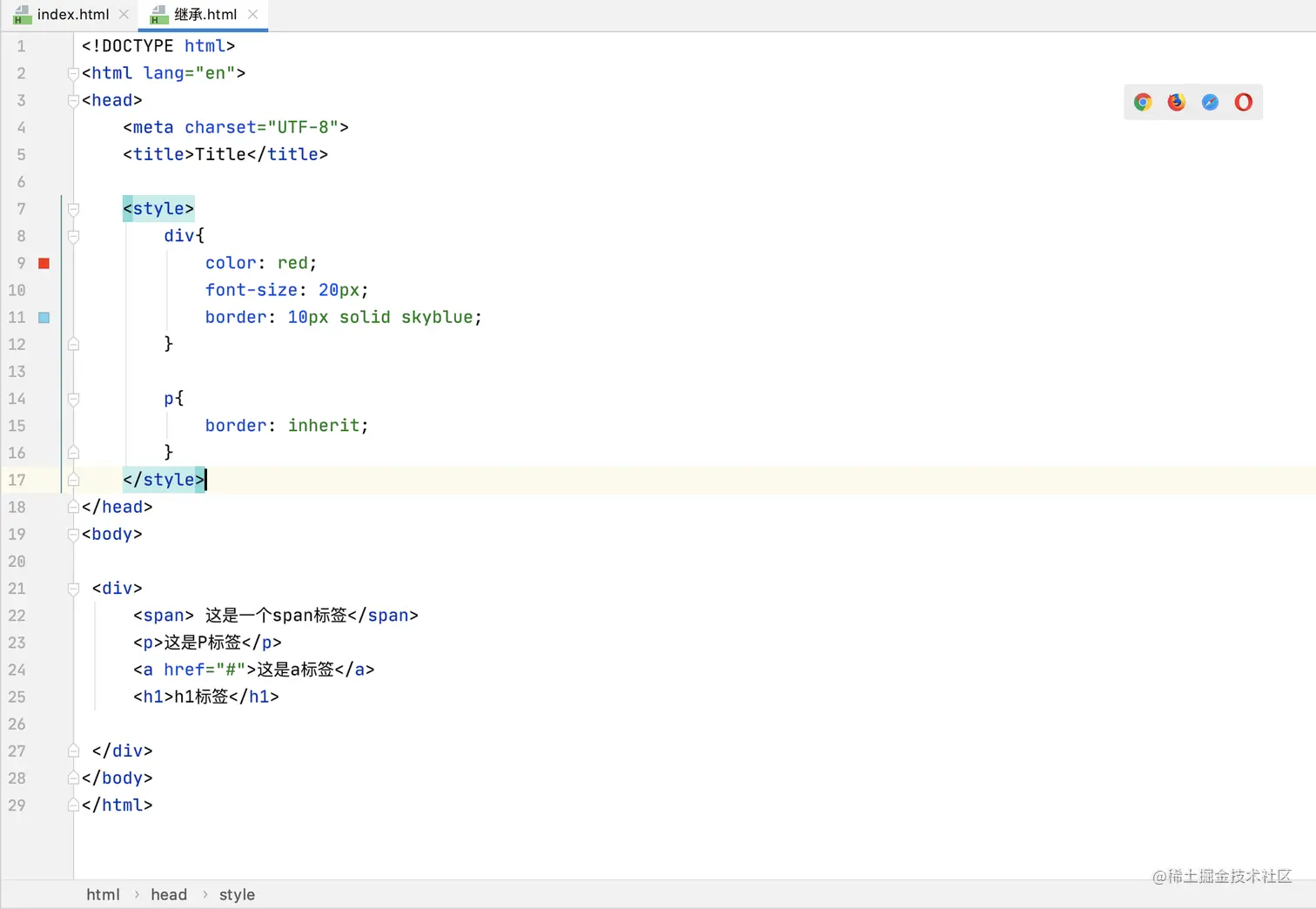Open the page preview in Safari
The height and width of the screenshot is (909, 1316).
pos(1210,102)
